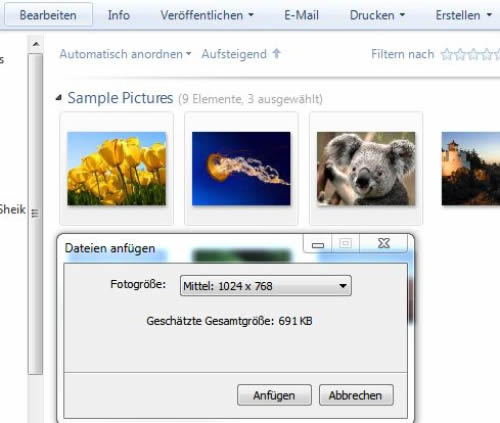Toggle Aufsteigend sort order arrow
This screenshot has width=500, height=423.
276,53
